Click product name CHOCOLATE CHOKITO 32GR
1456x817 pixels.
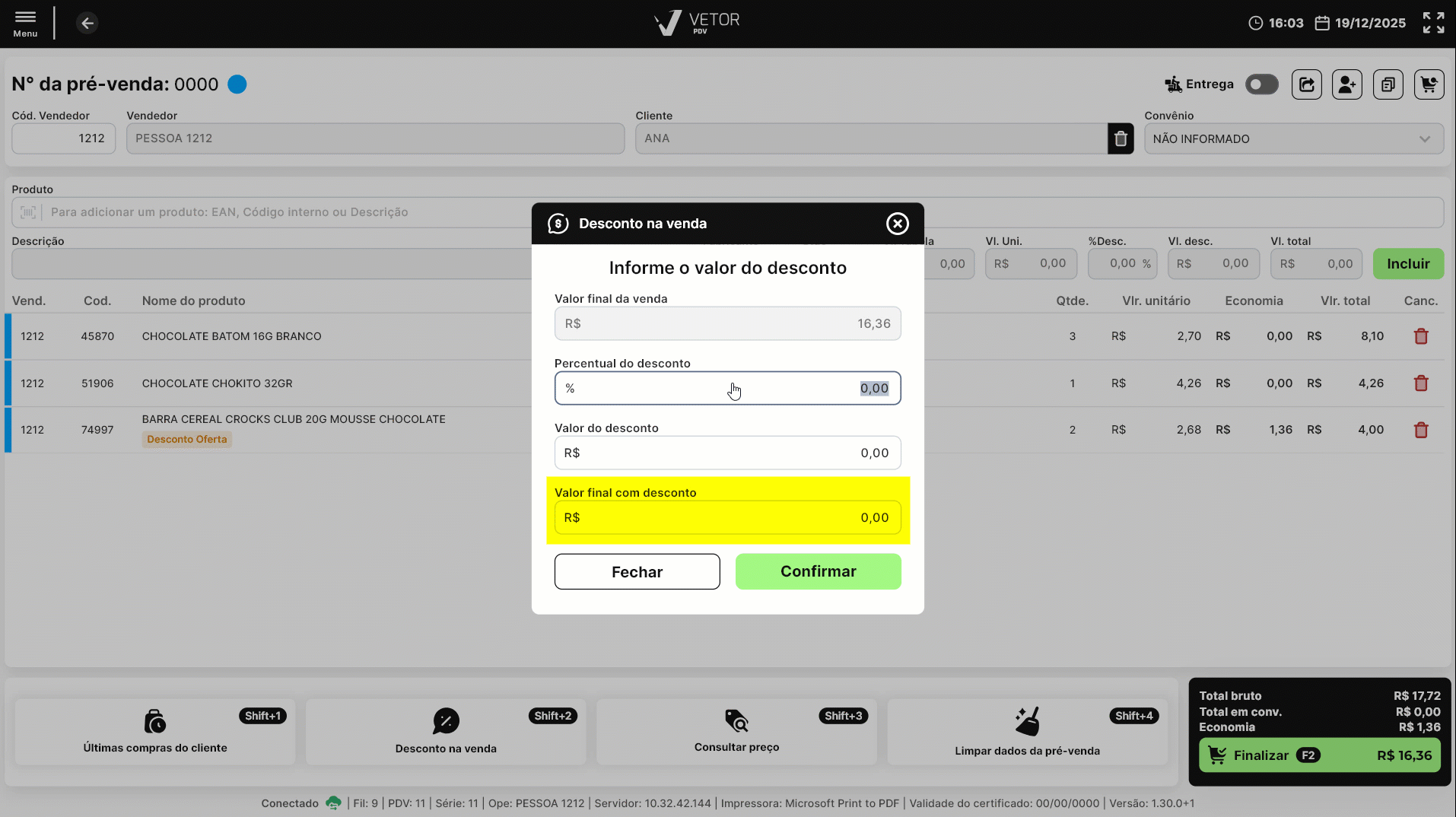218,383
